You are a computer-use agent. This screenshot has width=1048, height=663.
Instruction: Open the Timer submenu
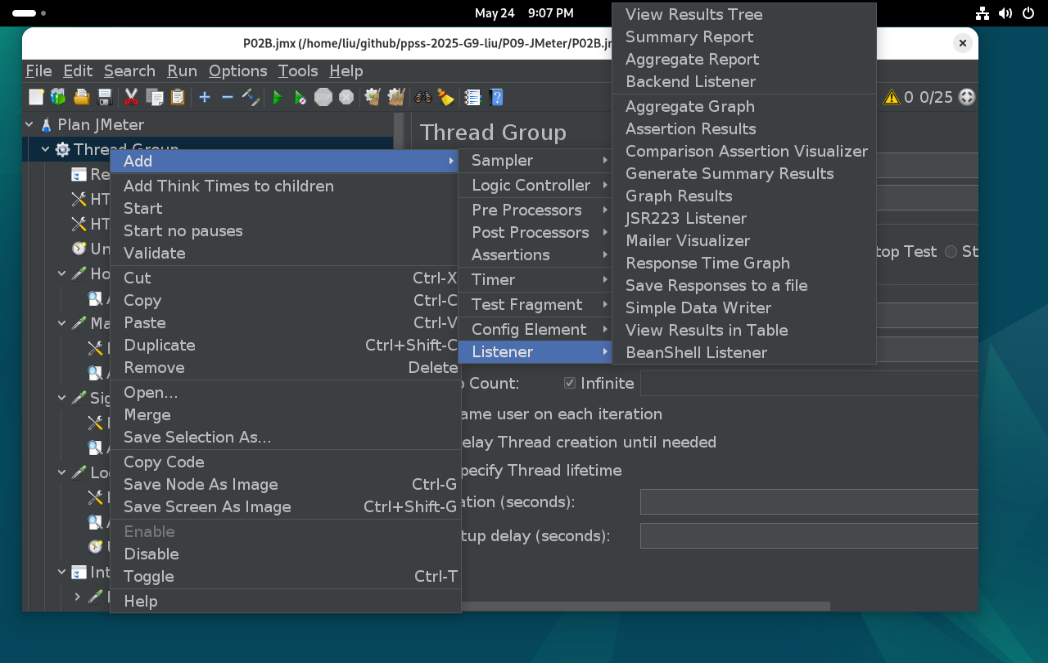pos(535,279)
